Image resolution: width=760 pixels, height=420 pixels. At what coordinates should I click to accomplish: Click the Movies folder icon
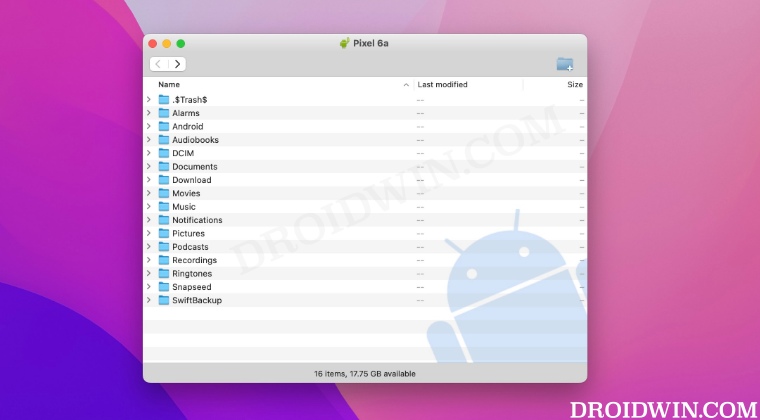point(164,193)
